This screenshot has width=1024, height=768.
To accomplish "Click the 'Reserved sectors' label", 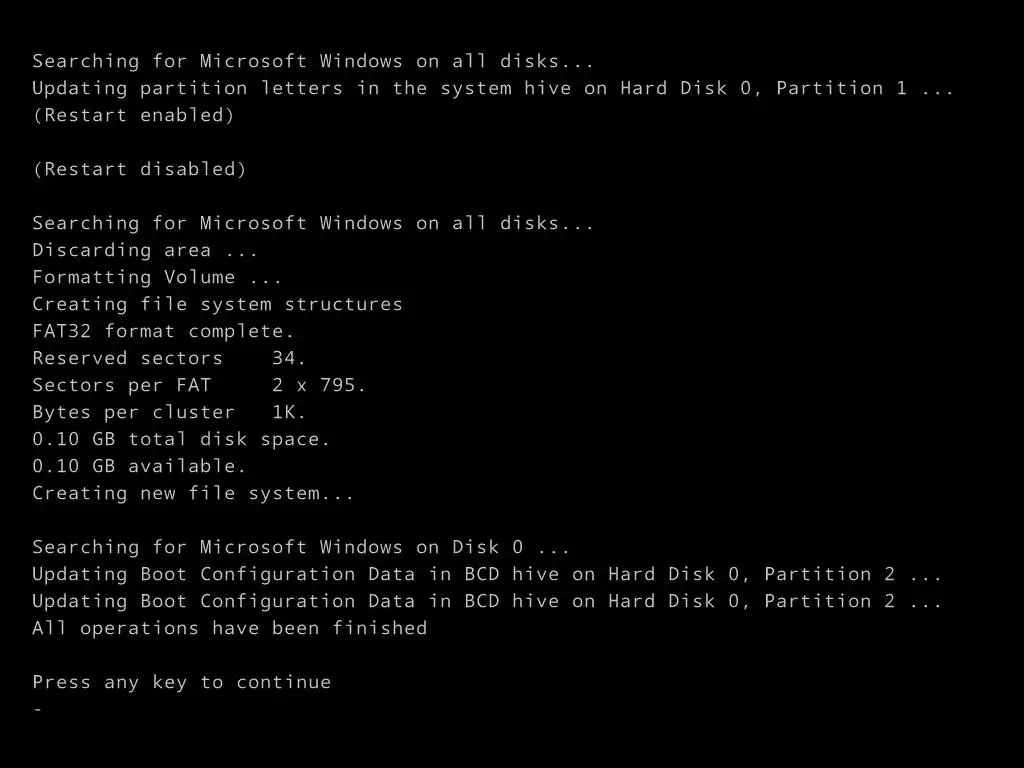I will 127,358.
